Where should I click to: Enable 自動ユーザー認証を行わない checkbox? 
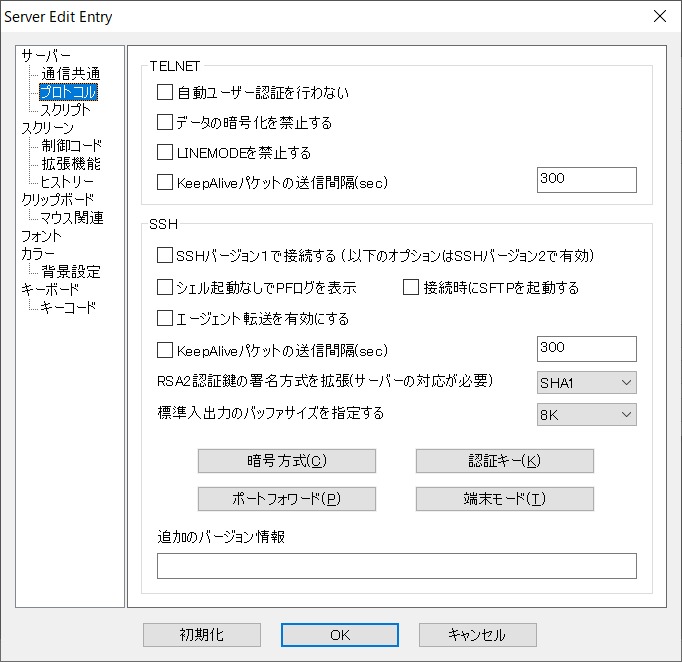click(165, 92)
